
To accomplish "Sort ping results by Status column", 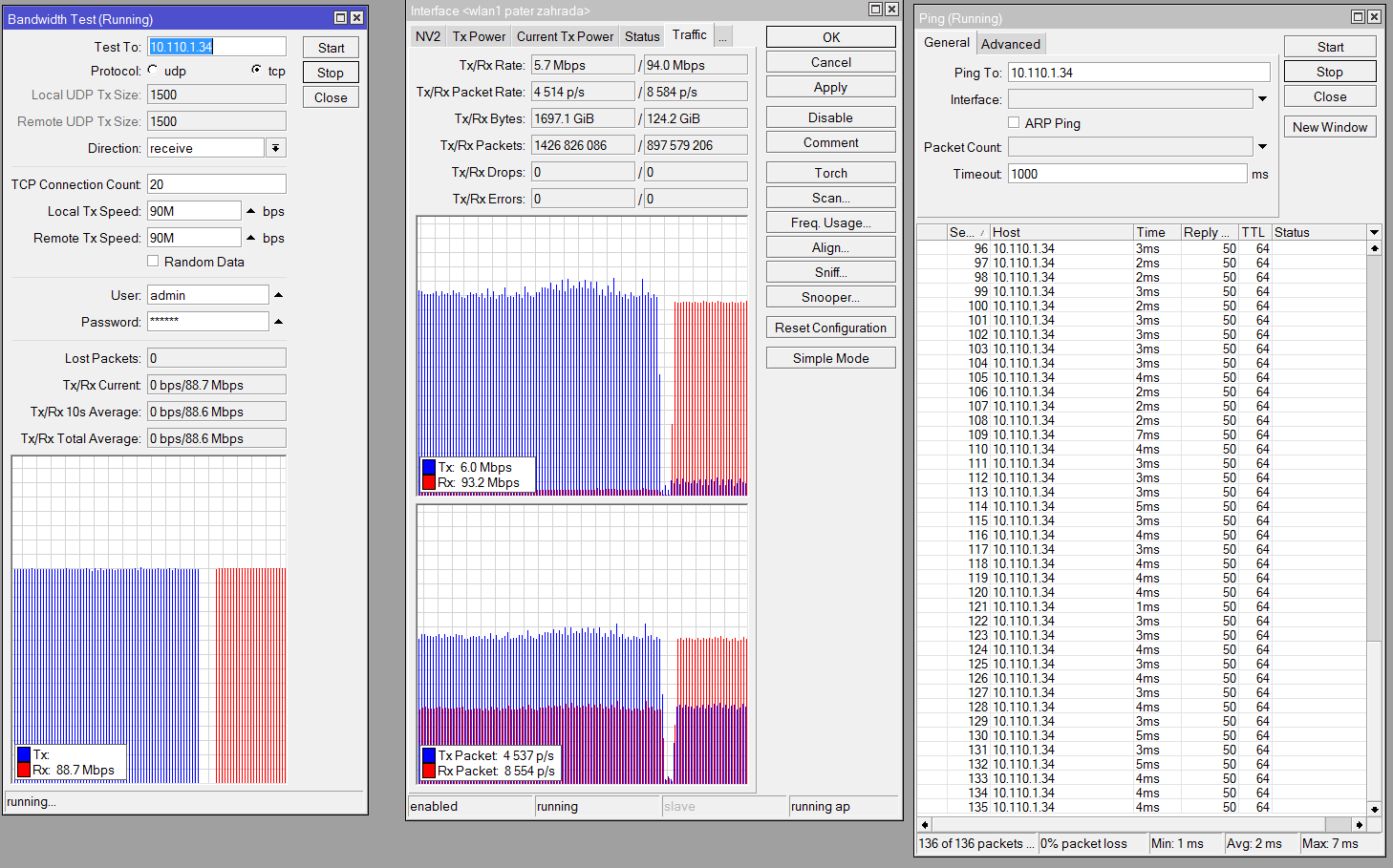I will point(1318,232).
